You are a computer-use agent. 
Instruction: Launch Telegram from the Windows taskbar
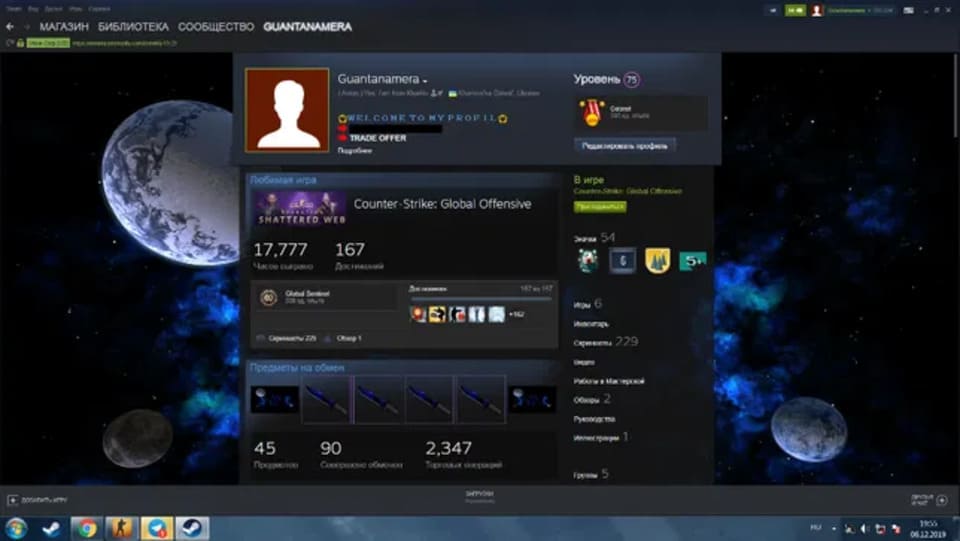click(x=156, y=528)
